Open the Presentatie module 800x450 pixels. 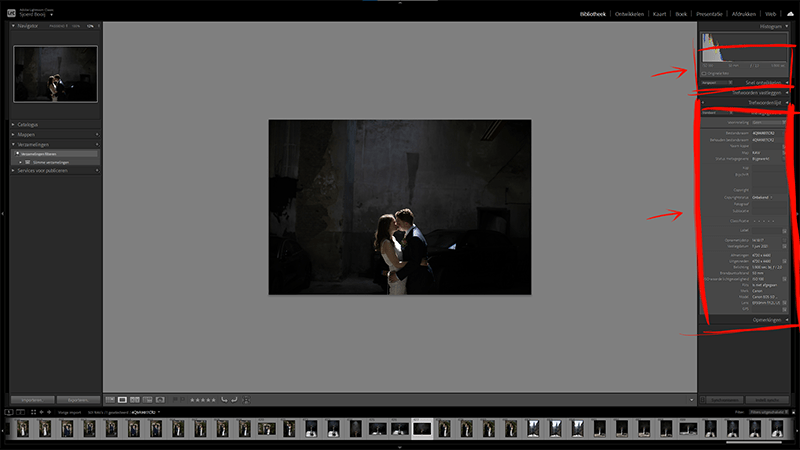click(x=709, y=14)
